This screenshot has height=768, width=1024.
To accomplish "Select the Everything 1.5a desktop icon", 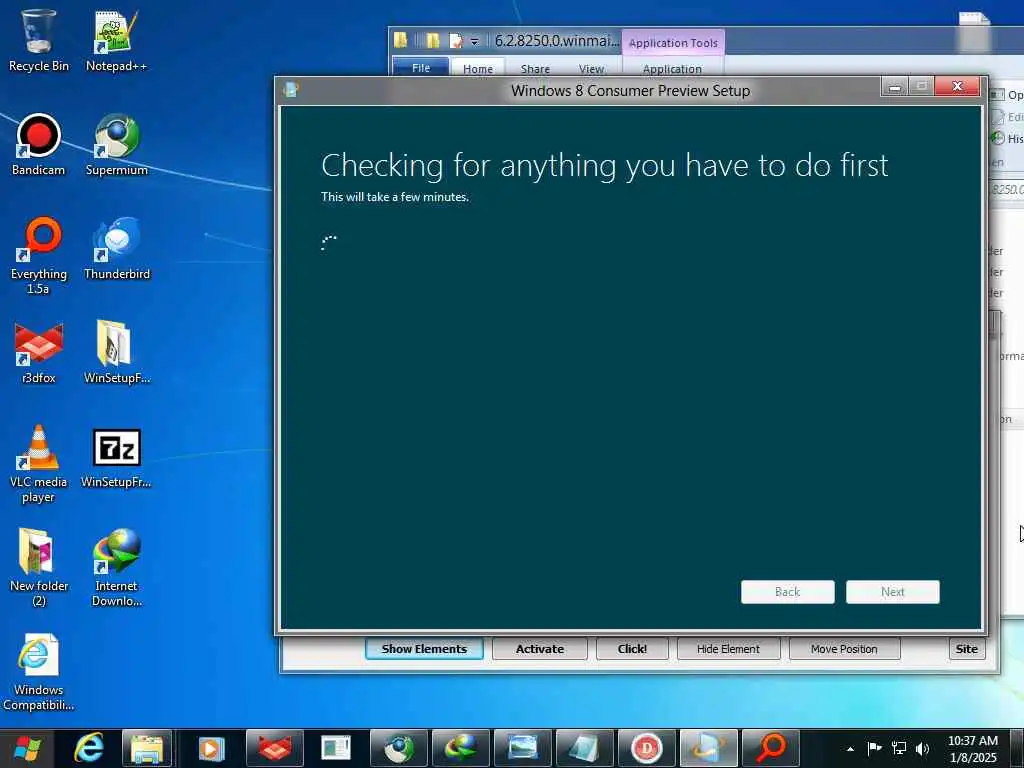I will point(38,256).
